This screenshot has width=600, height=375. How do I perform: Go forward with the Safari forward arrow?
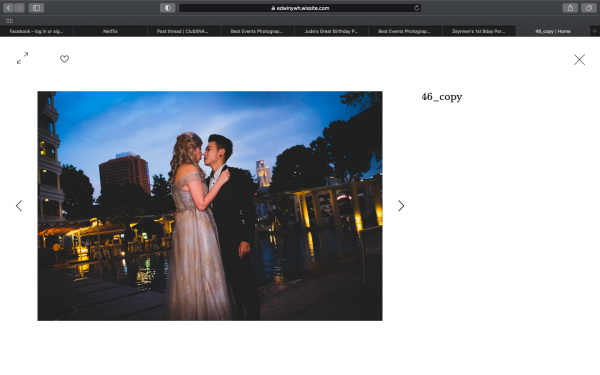19,8
